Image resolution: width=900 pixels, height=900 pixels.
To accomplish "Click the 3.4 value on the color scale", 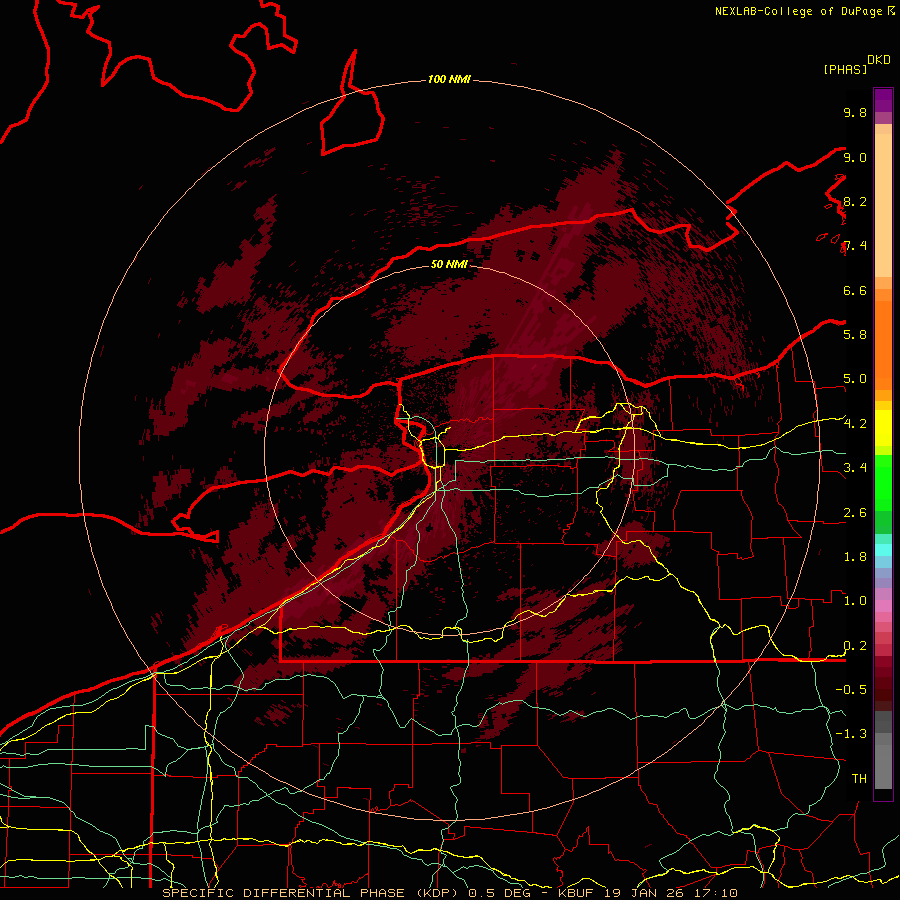I will pyautogui.click(x=855, y=468).
